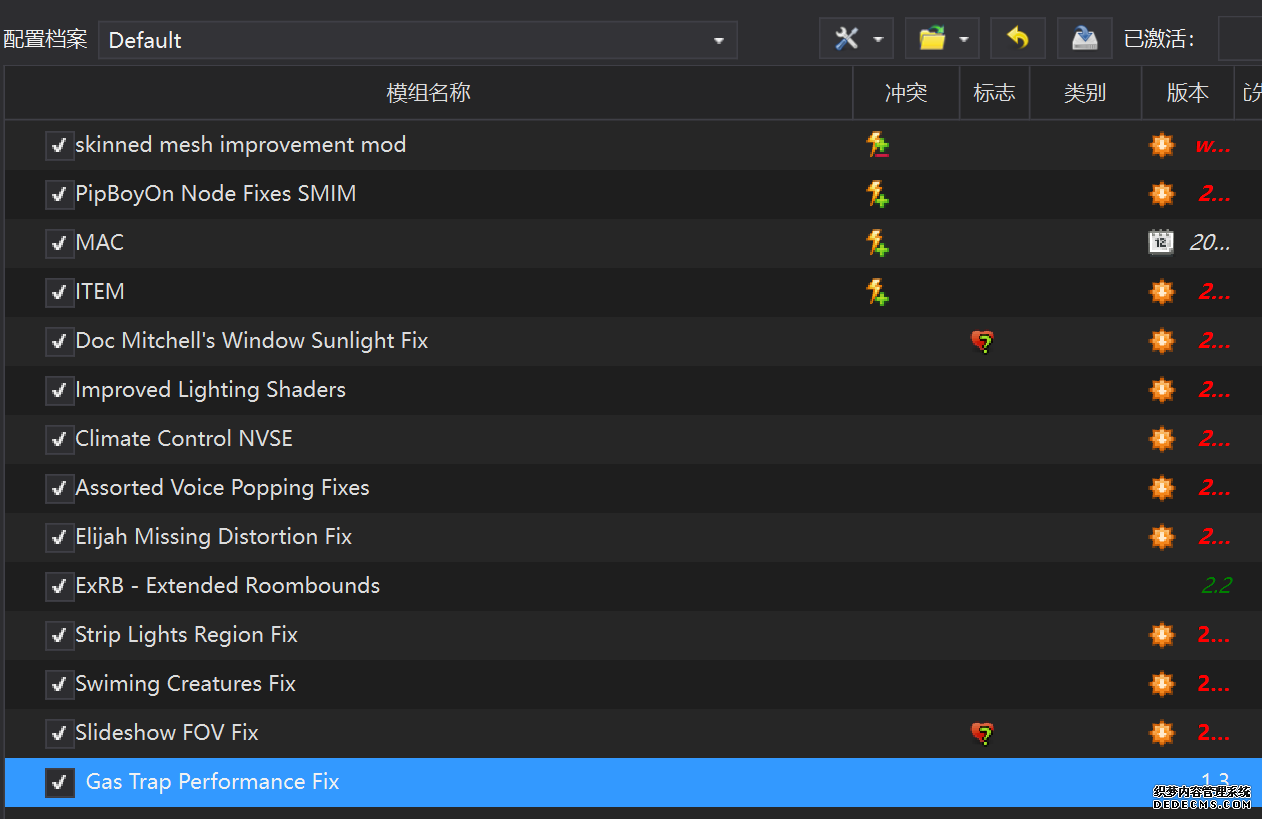Click the conflict icon for skinned mesh improvement mod
The width and height of the screenshot is (1262, 819).
(x=877, y=145)
